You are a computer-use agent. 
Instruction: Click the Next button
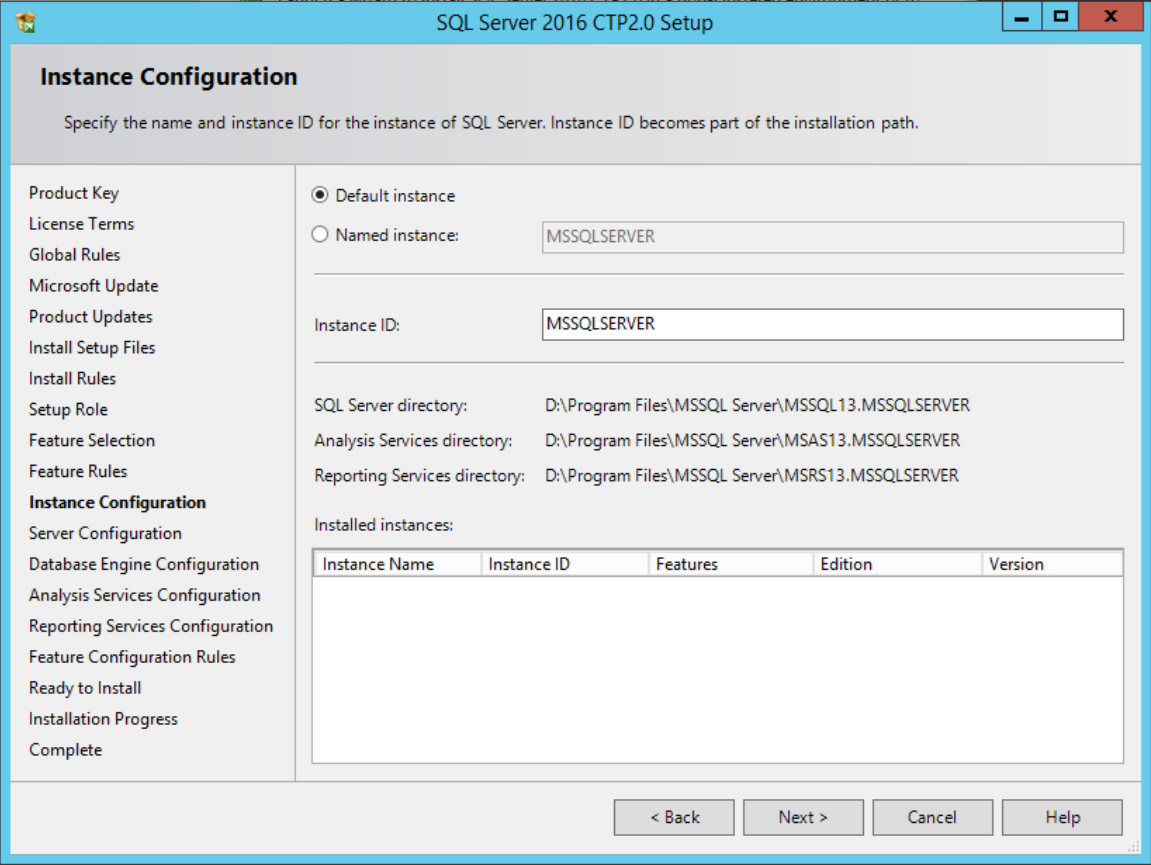[x=803, y=817]
